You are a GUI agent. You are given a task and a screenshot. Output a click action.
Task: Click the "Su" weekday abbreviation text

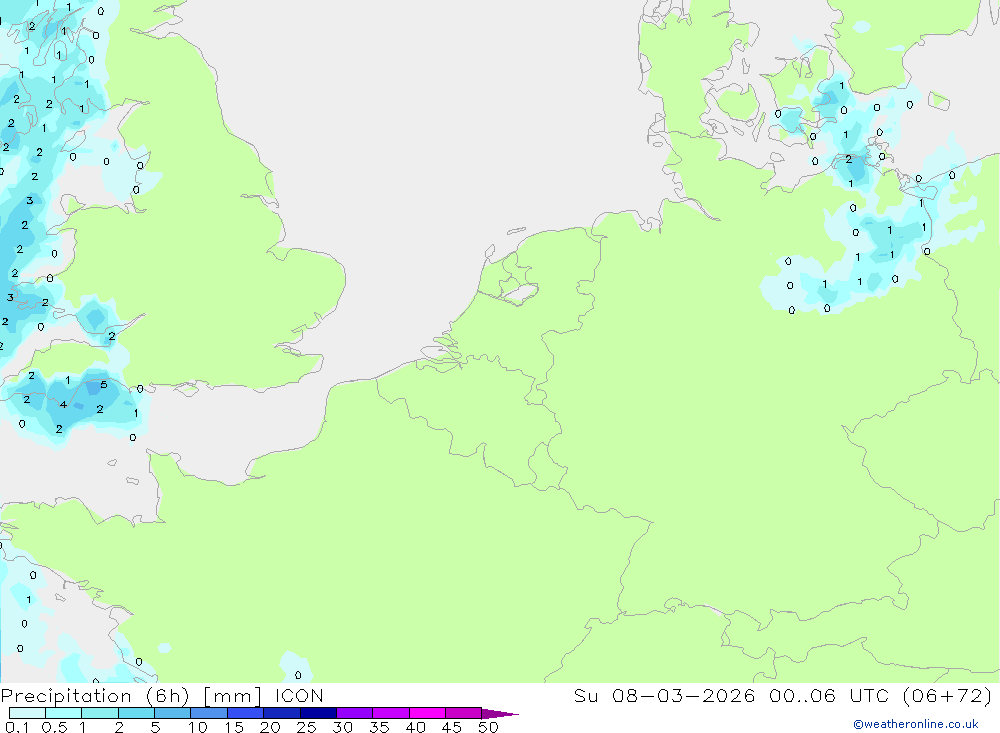585,696
